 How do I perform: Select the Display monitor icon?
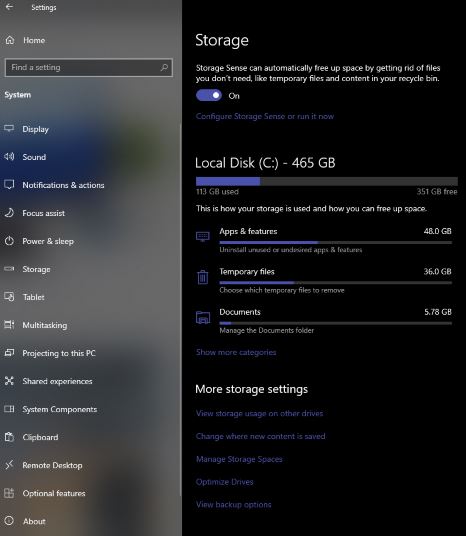coord(9,129)
